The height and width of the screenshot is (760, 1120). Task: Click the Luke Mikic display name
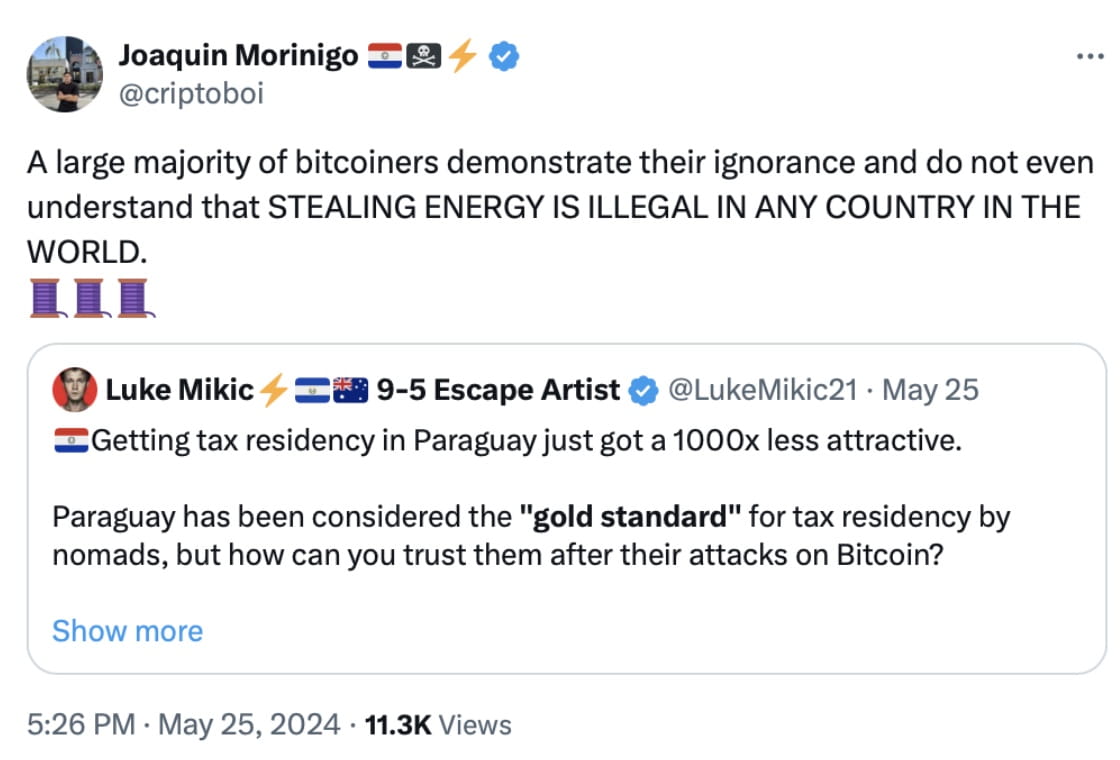(x=177, y=390)
